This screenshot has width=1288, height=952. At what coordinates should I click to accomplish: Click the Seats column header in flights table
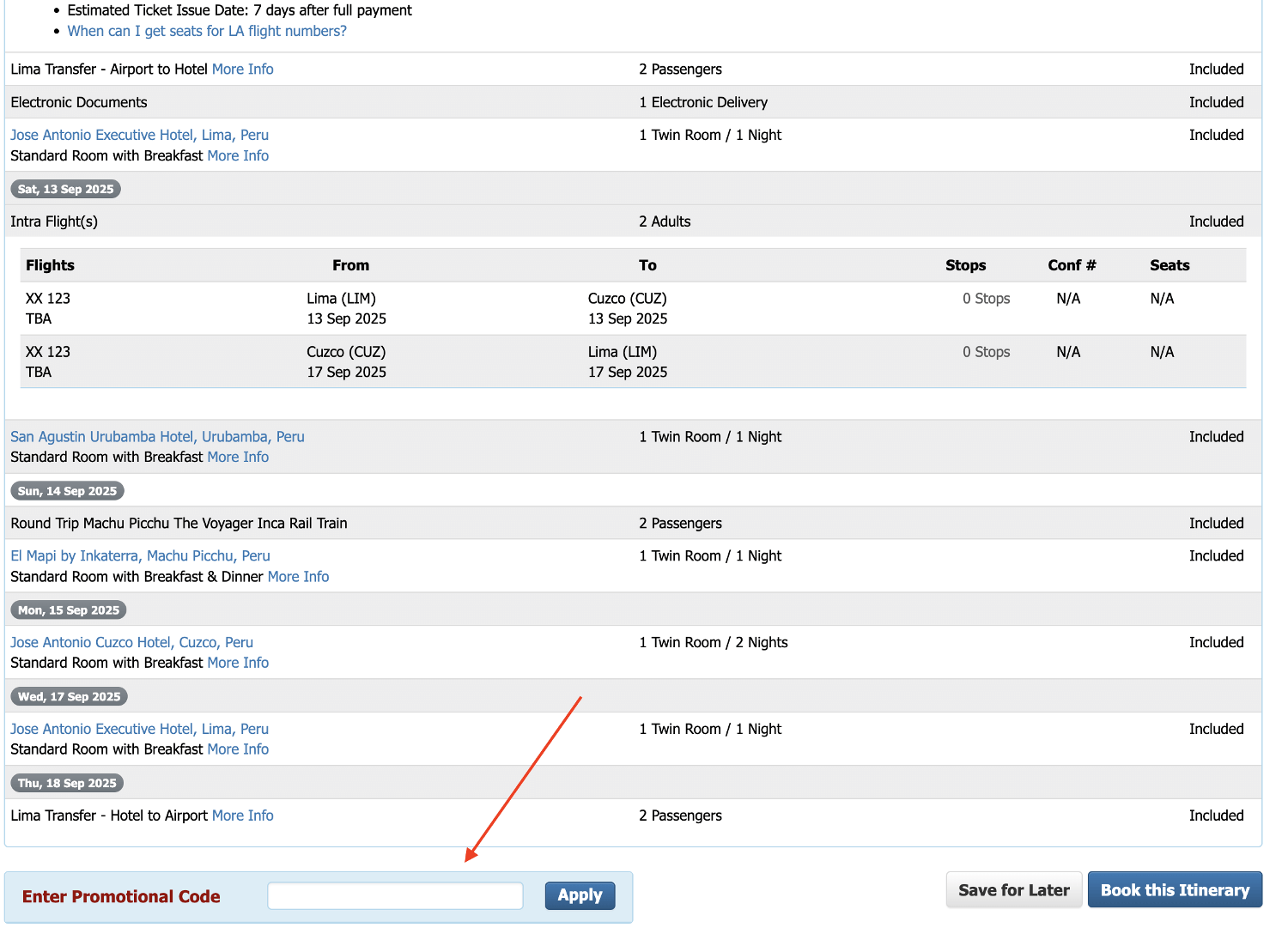pyautogui.click(x=1170, y=265)
